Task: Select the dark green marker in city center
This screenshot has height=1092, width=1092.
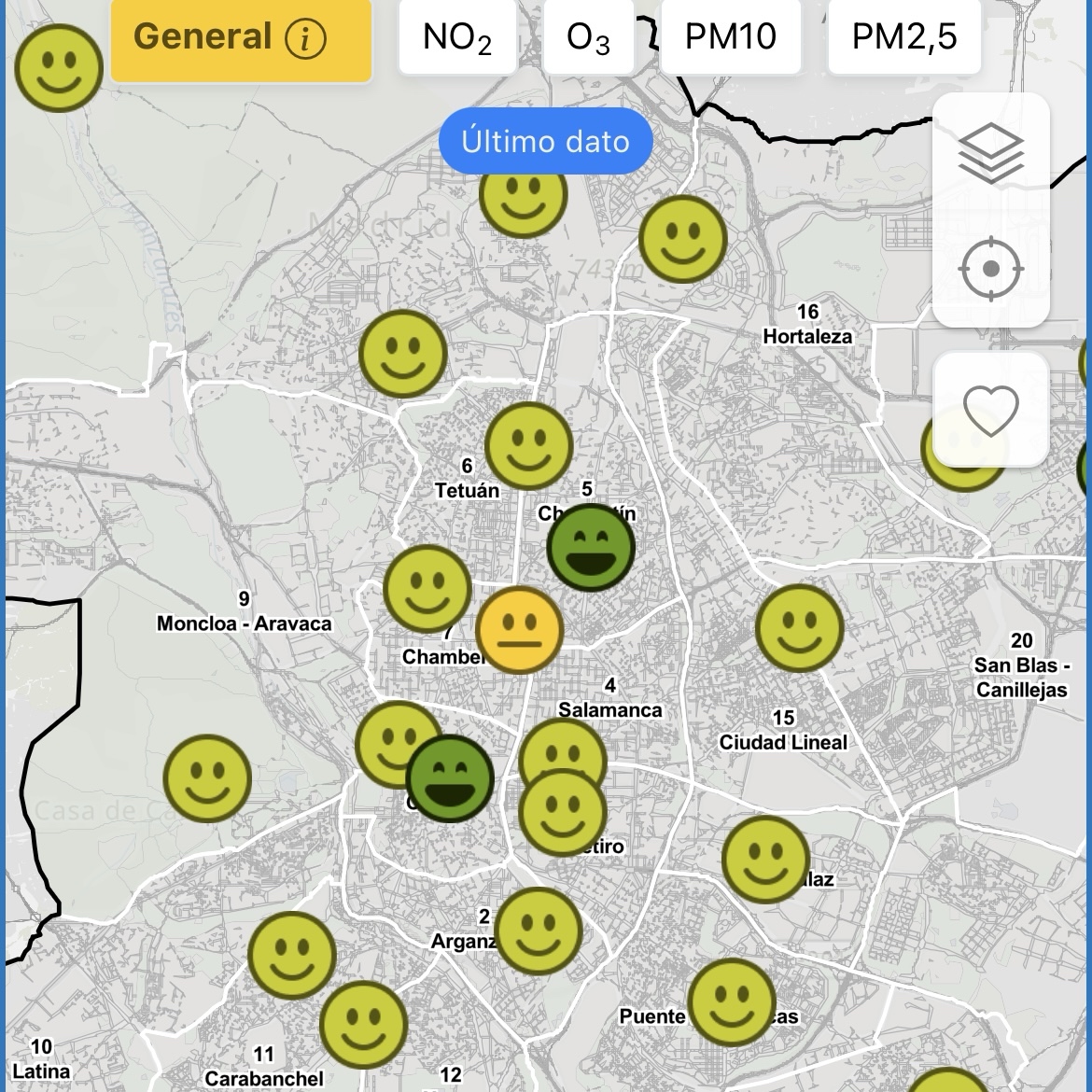Action: coord(450,777)
